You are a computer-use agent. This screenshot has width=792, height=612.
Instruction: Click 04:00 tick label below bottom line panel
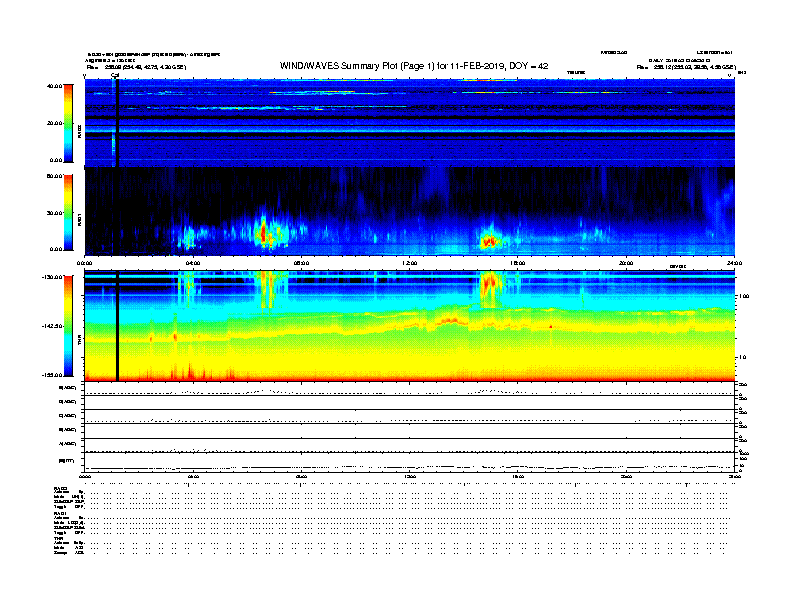click(193, 477)
